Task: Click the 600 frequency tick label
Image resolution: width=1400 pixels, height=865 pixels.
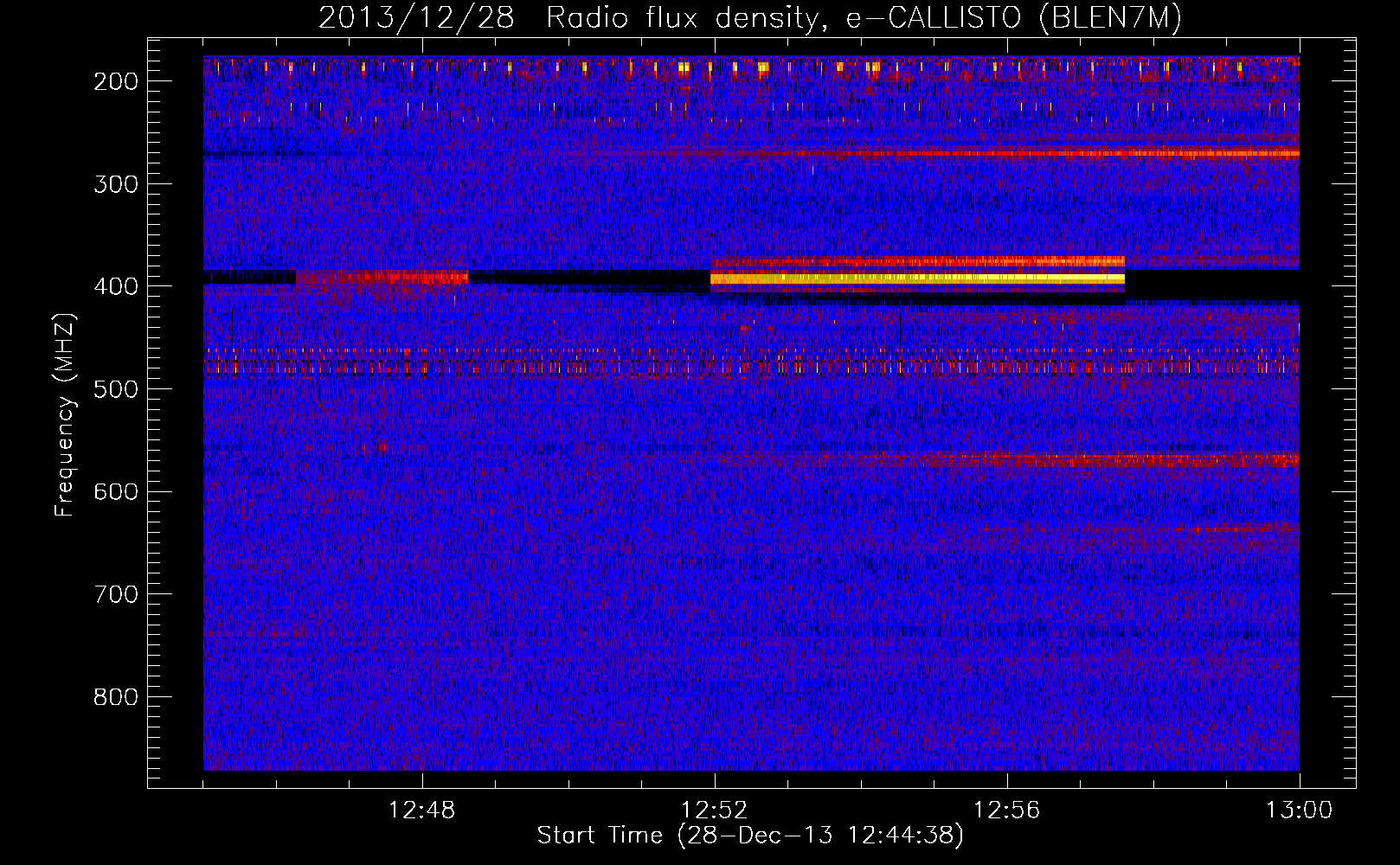Action: pyautogui.click(x=115, y=491)
